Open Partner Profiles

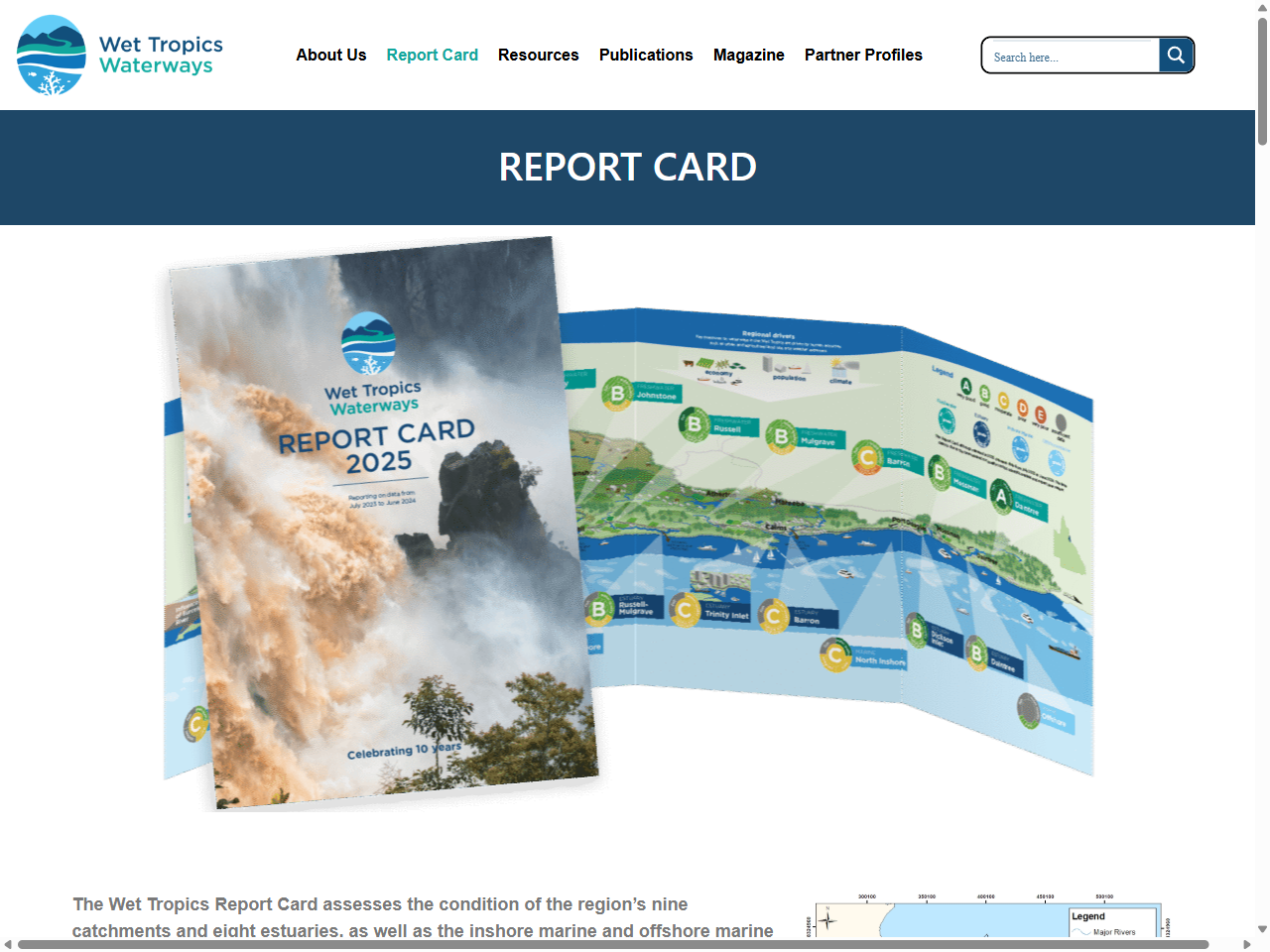(863, 55)
